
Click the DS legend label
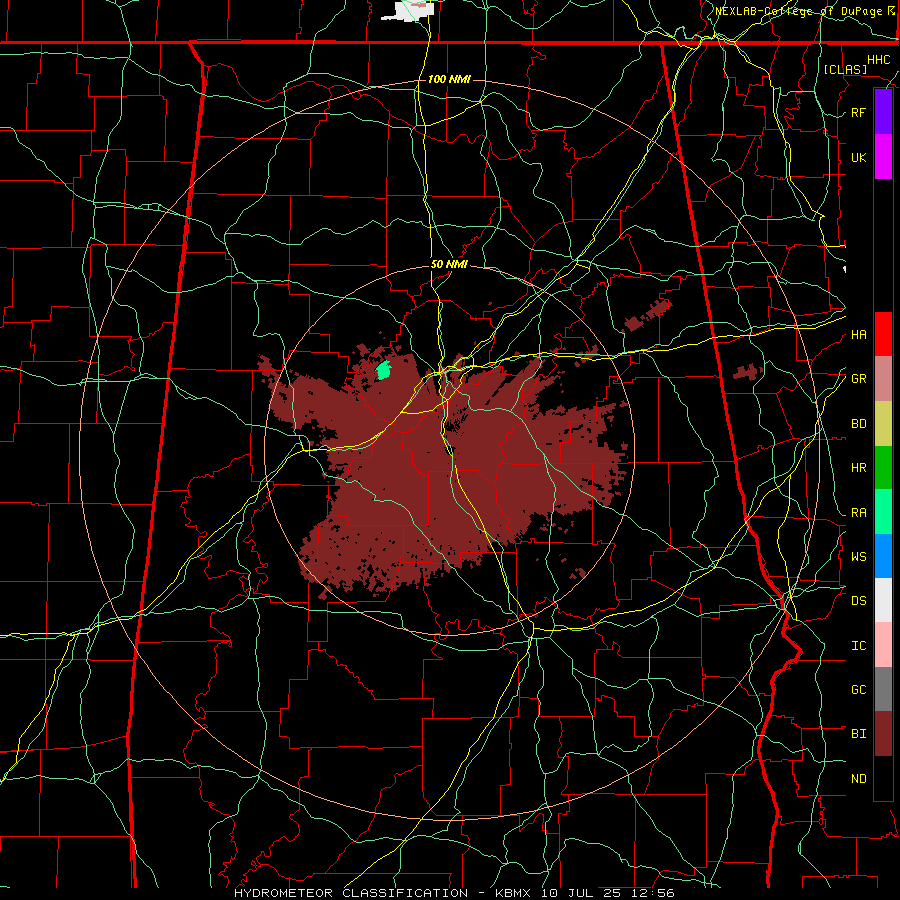(858, 601)
